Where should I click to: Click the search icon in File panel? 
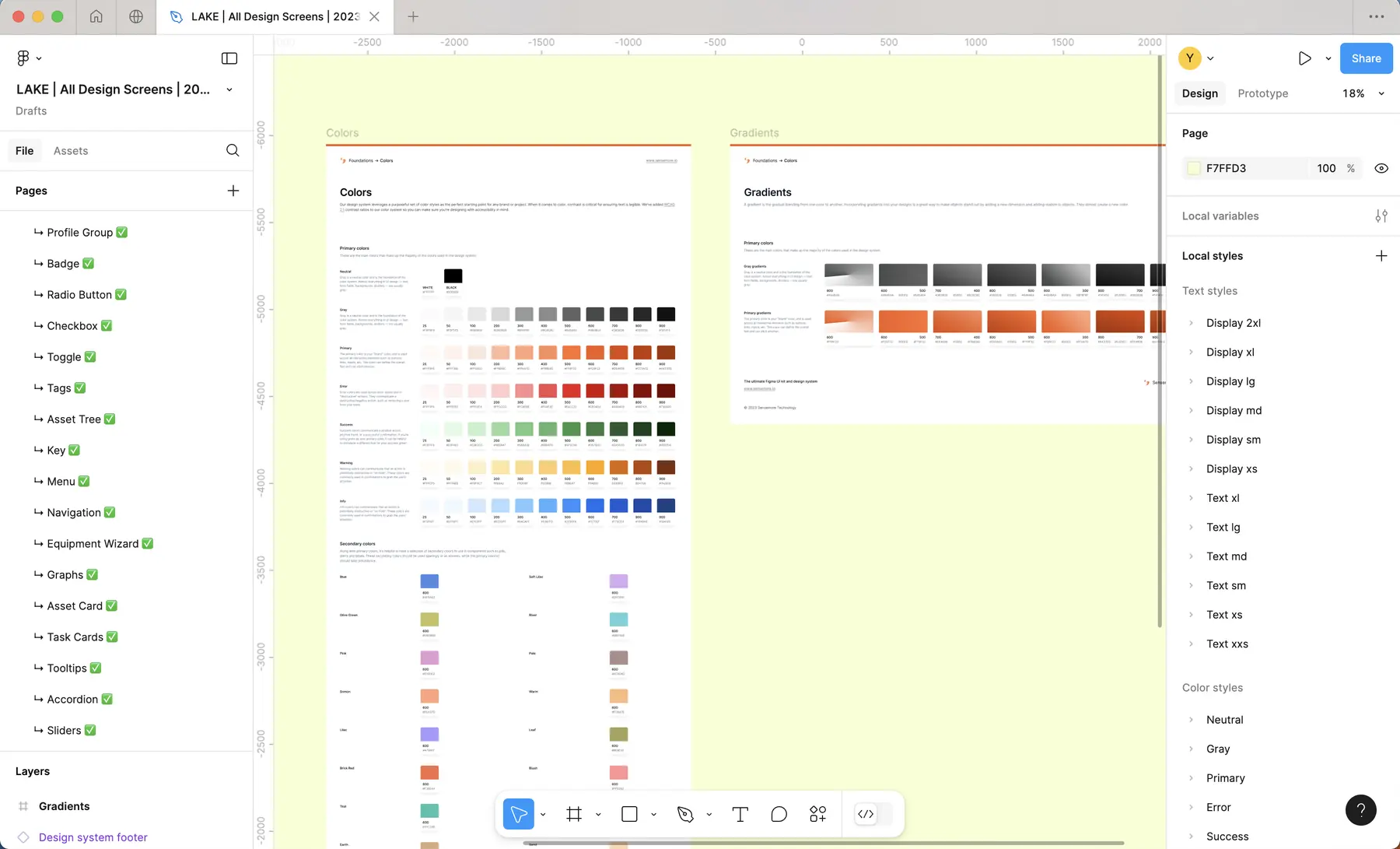point(233,150)
